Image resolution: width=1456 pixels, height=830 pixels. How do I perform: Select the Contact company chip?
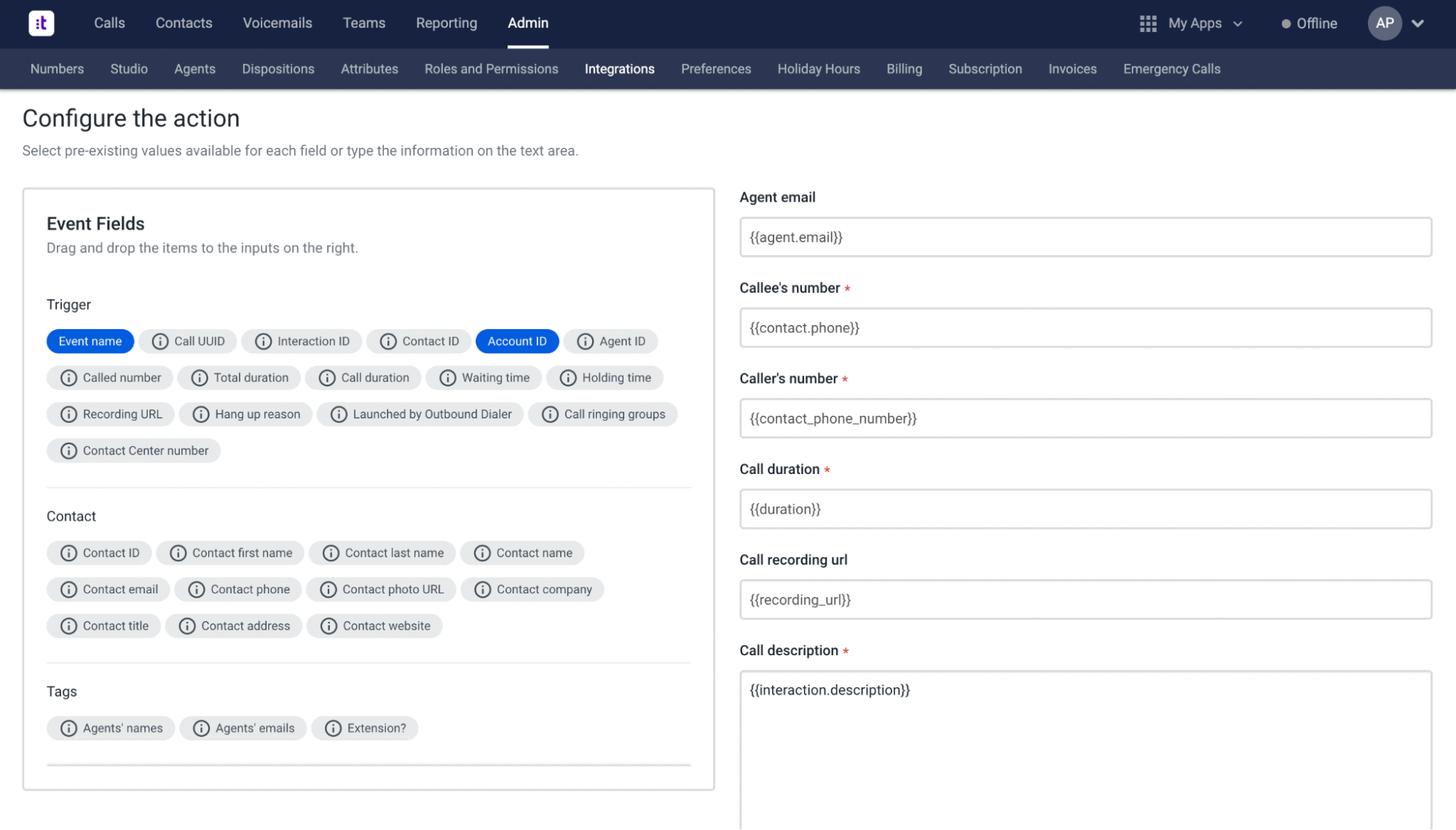532,590
